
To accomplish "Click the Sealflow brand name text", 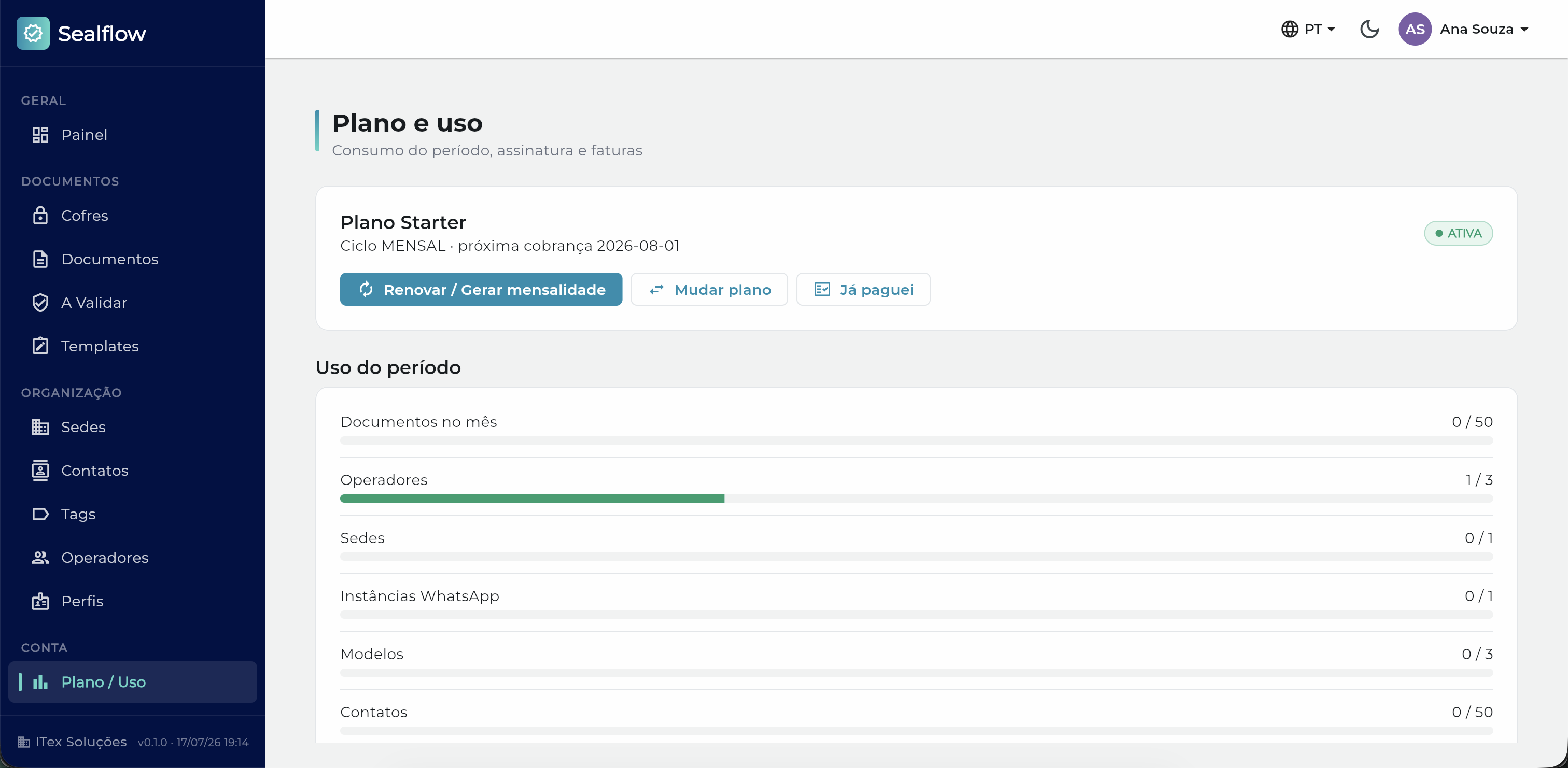I will (102, 34).
